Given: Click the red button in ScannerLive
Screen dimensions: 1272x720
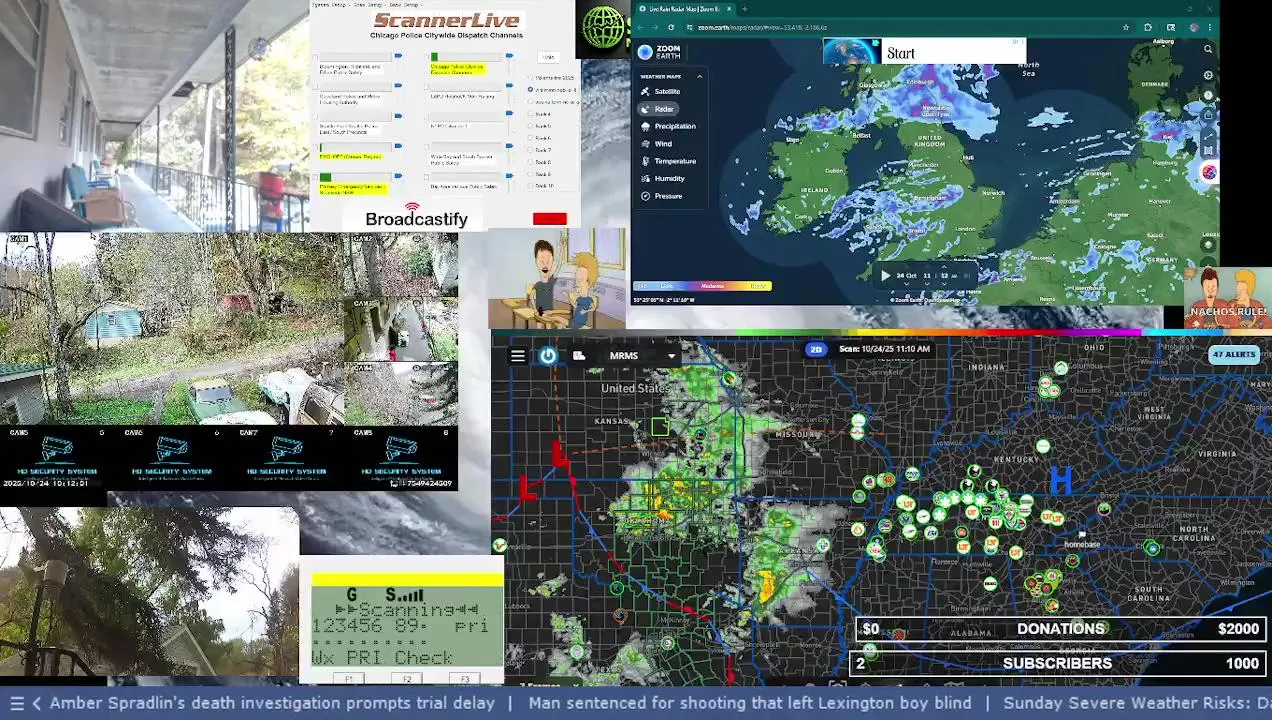Looking at the screenshot, I should click(x=550, y=219).
